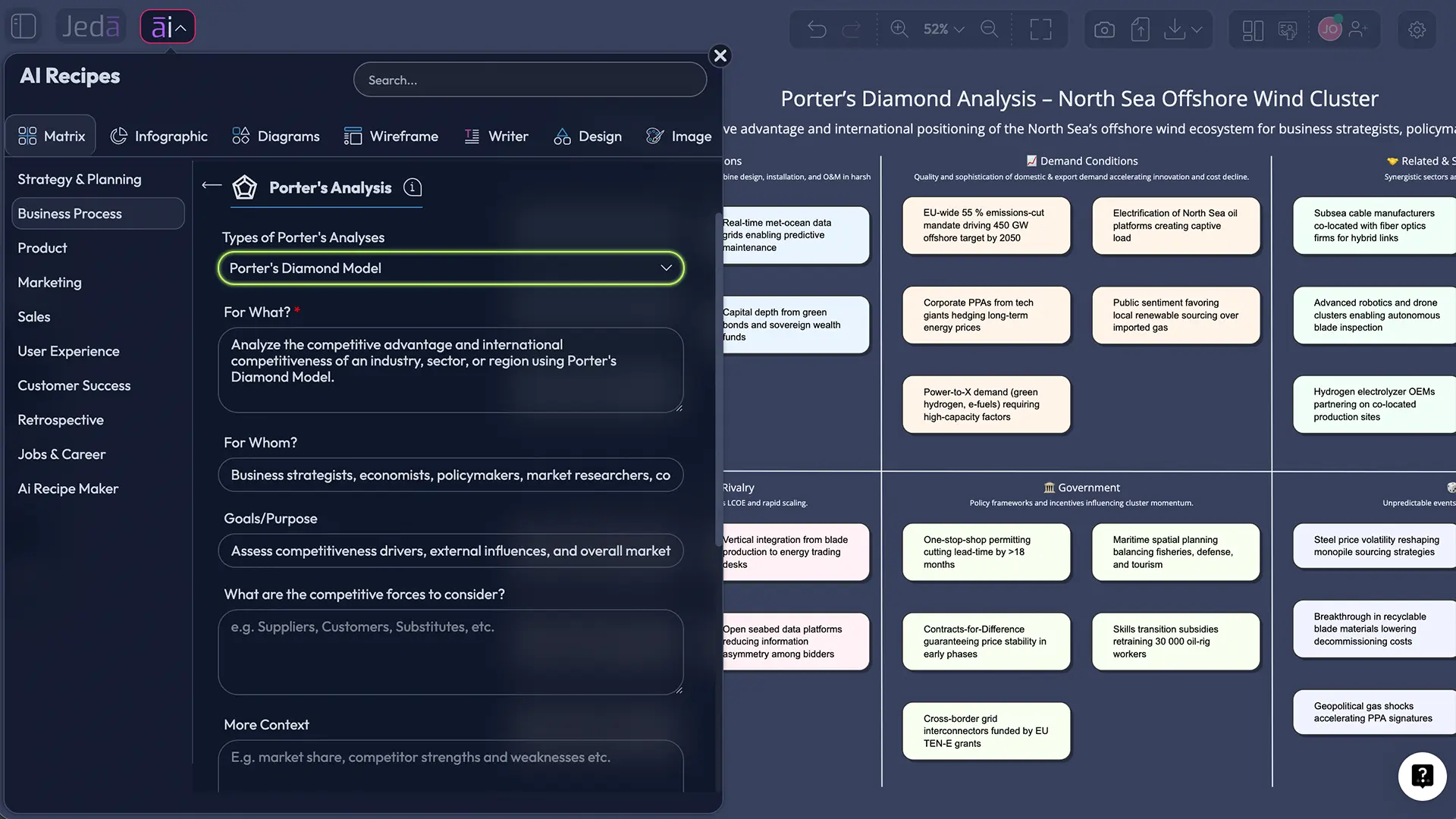The image size is (1456, 819).
Task: Select Business Process category
Action: pyautogui.click(x=98, y=214)
